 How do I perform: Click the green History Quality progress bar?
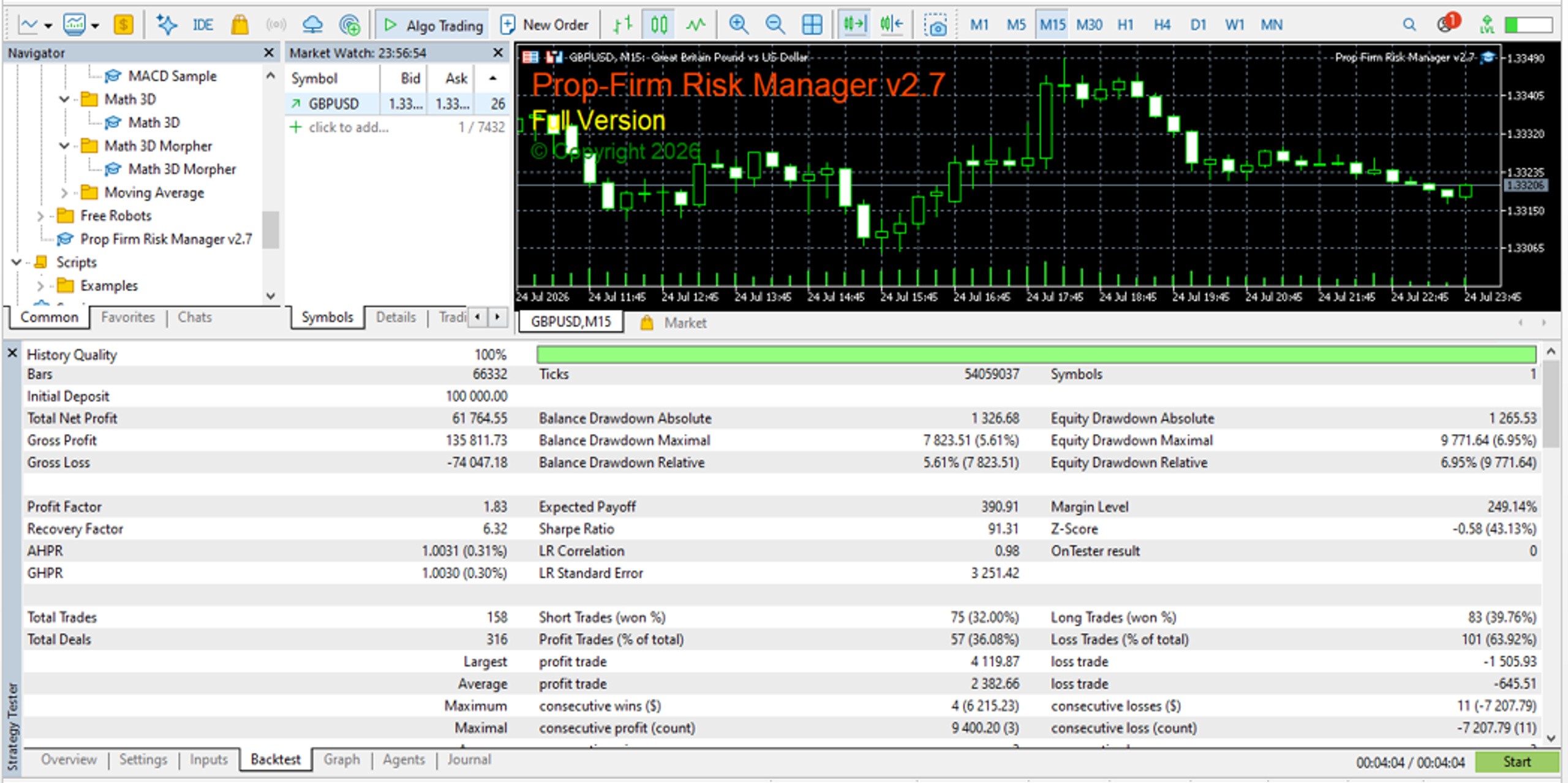[x=1036, y=354]
